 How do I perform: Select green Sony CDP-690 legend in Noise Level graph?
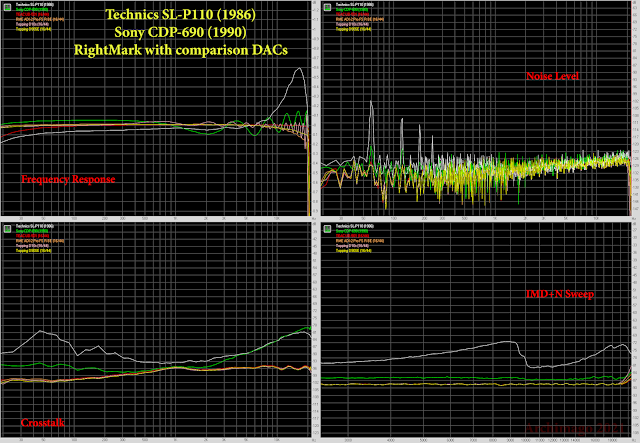(352, 9)
